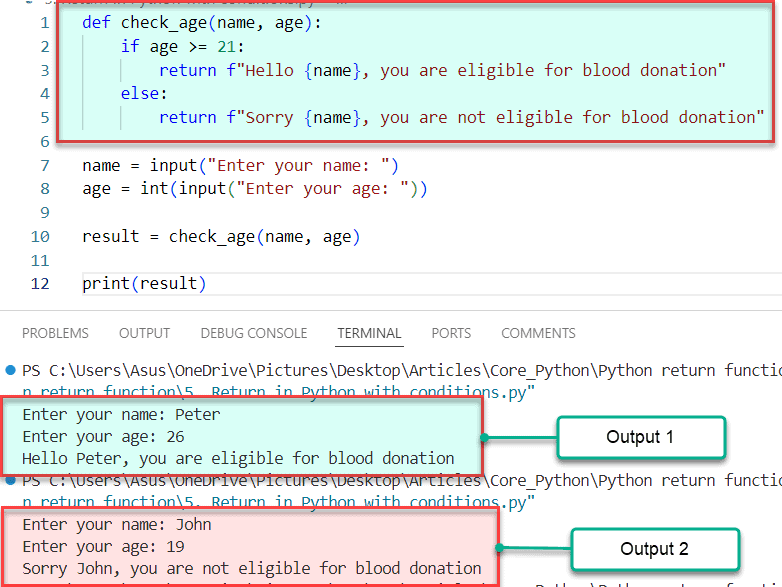This screenshot has width=782, height=587.
Task: Click line number 9 in the gutter
Action: point(45,213)
